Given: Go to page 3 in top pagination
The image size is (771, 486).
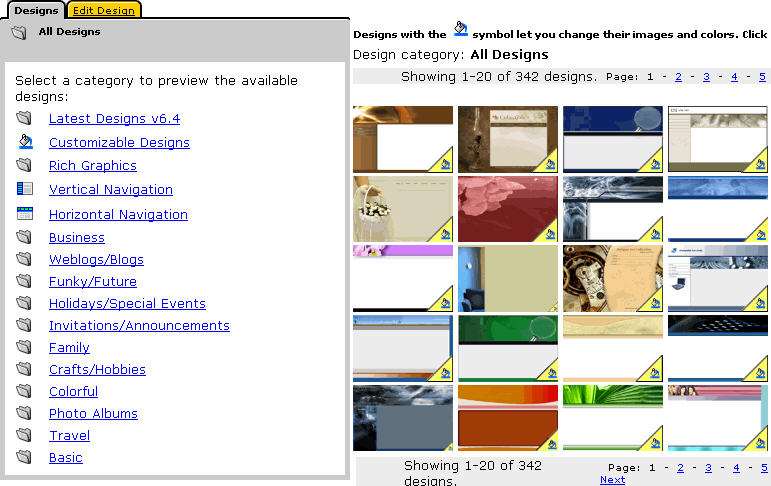Looking at the screenshot, I should 707,77.
